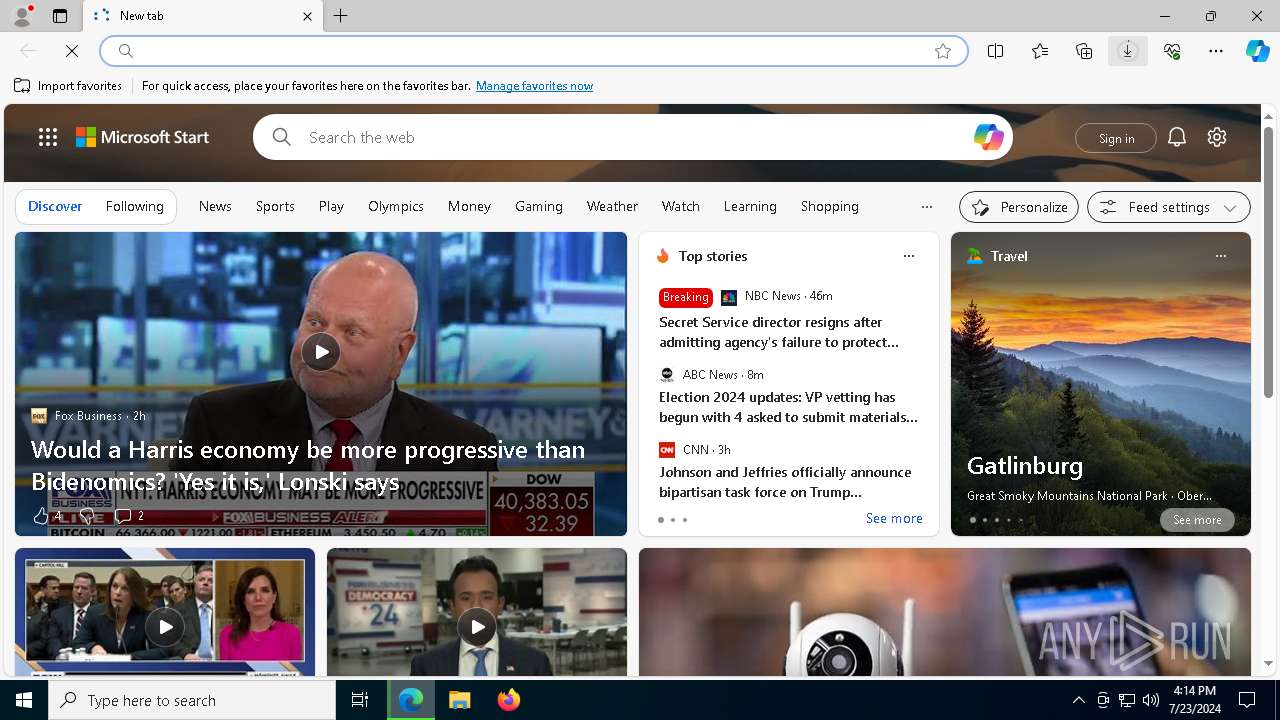Open Election 2024 updates ABC story

(788, 407)
